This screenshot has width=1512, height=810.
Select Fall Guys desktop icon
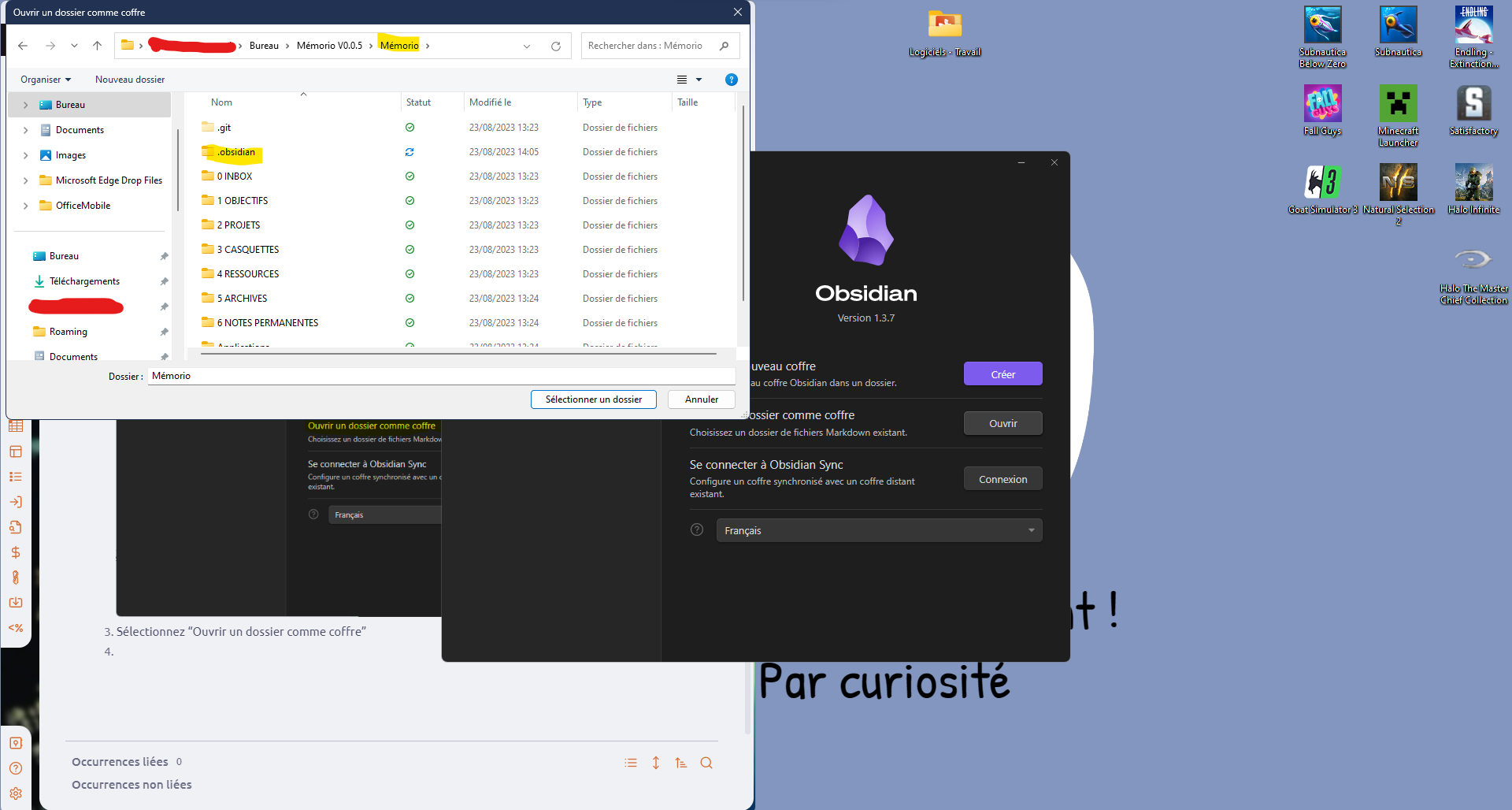click(x=1322, y=110)
